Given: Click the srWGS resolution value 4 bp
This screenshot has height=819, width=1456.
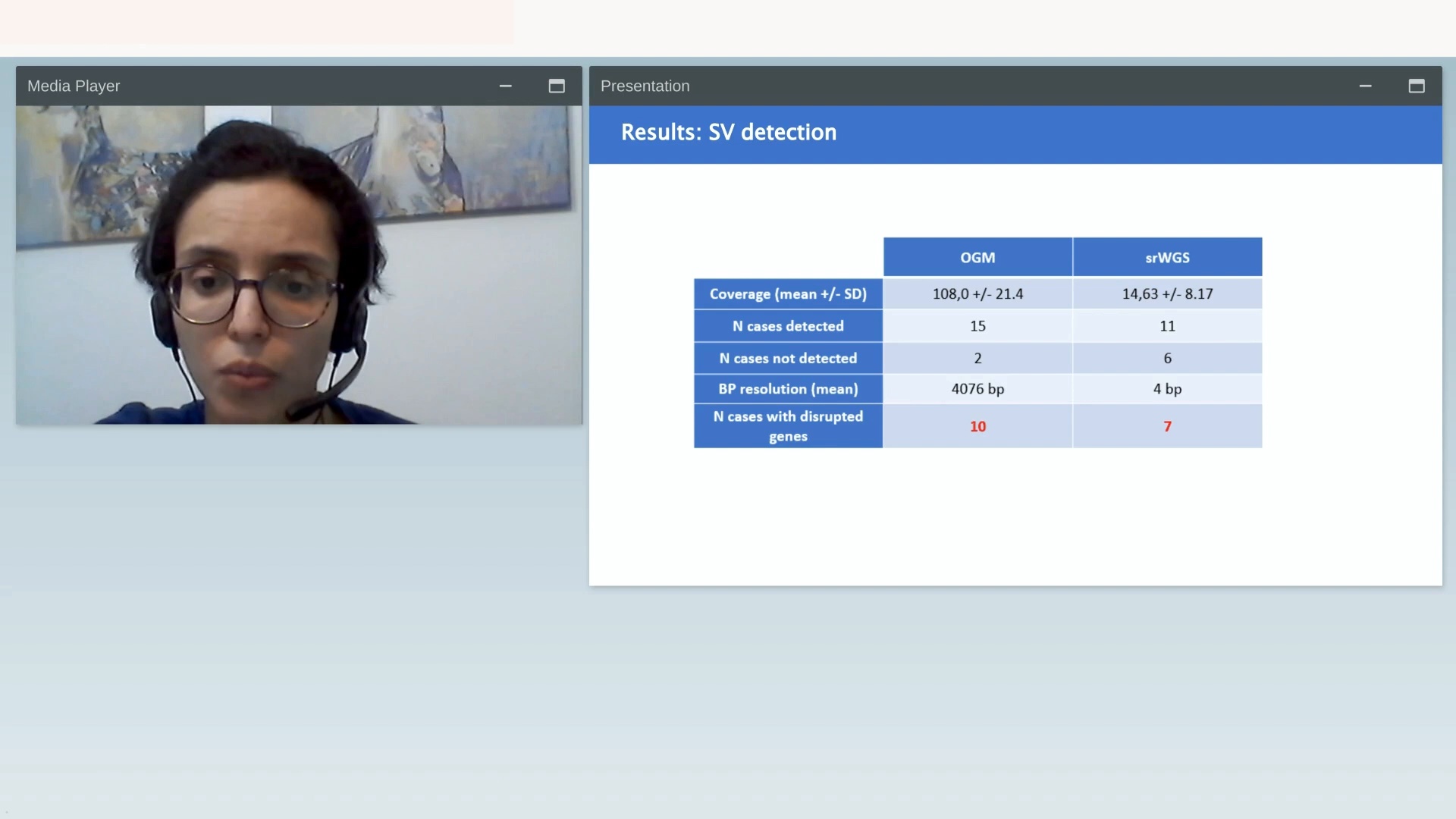Looking at the screenshot, I should click(1167, 389).
